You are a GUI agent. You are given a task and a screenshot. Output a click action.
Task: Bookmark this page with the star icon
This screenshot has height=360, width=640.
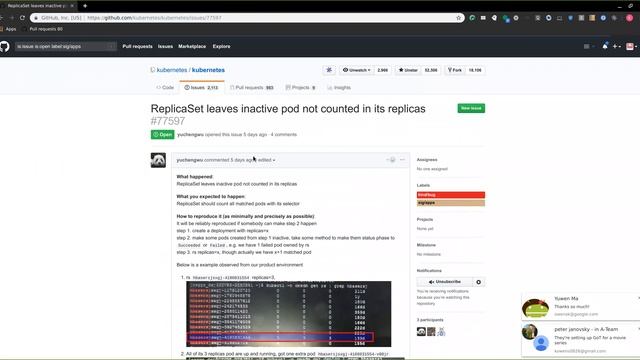pos(458,18)
